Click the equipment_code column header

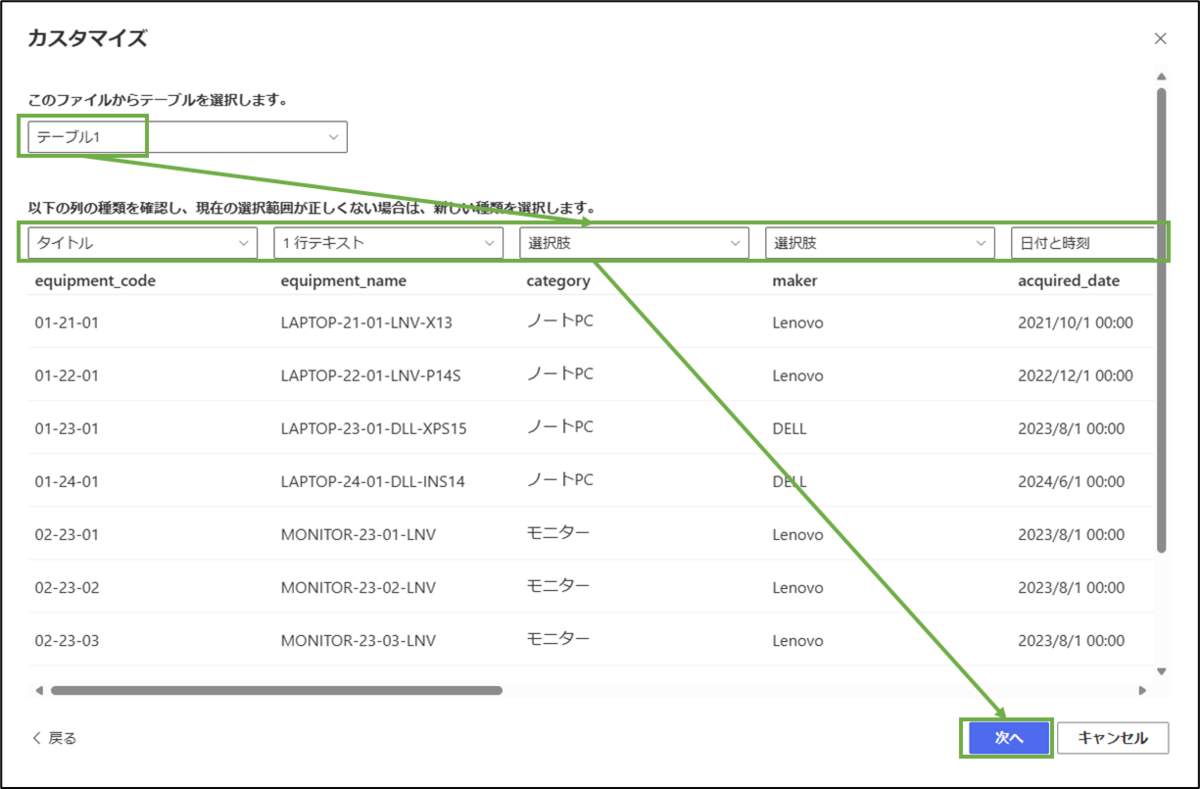95,281
